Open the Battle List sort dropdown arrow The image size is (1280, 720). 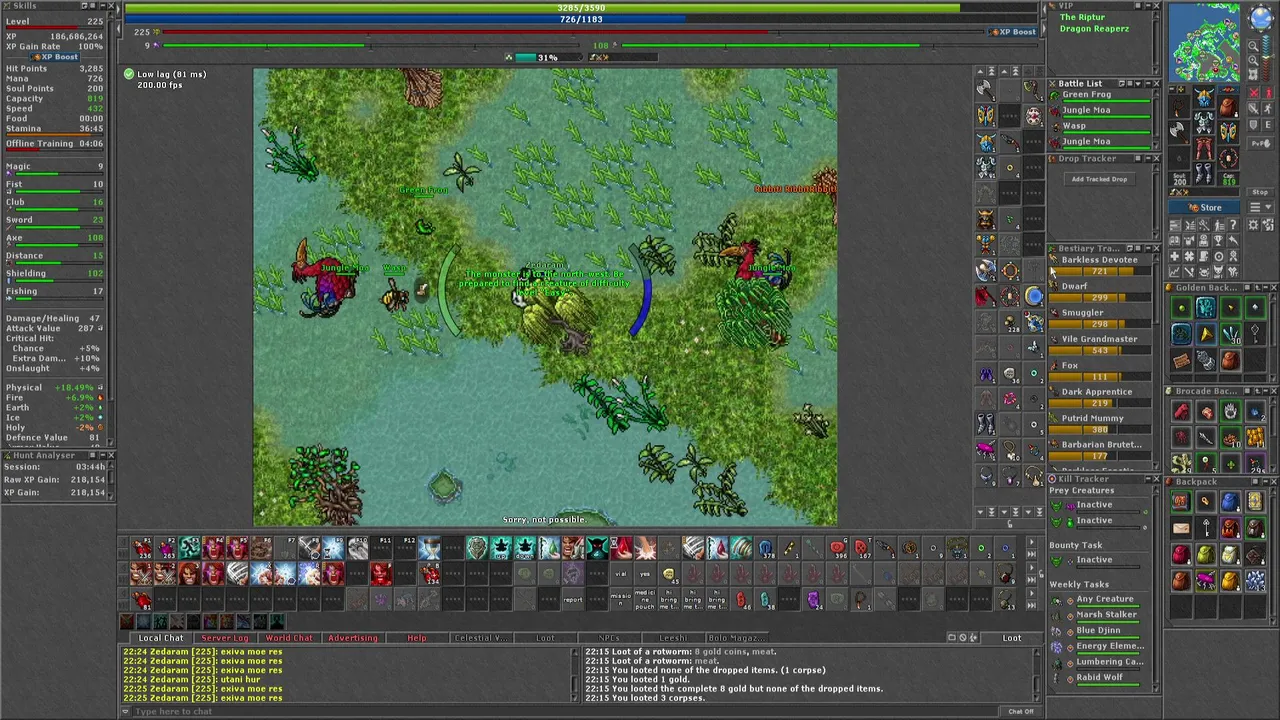click(1138, 84)
